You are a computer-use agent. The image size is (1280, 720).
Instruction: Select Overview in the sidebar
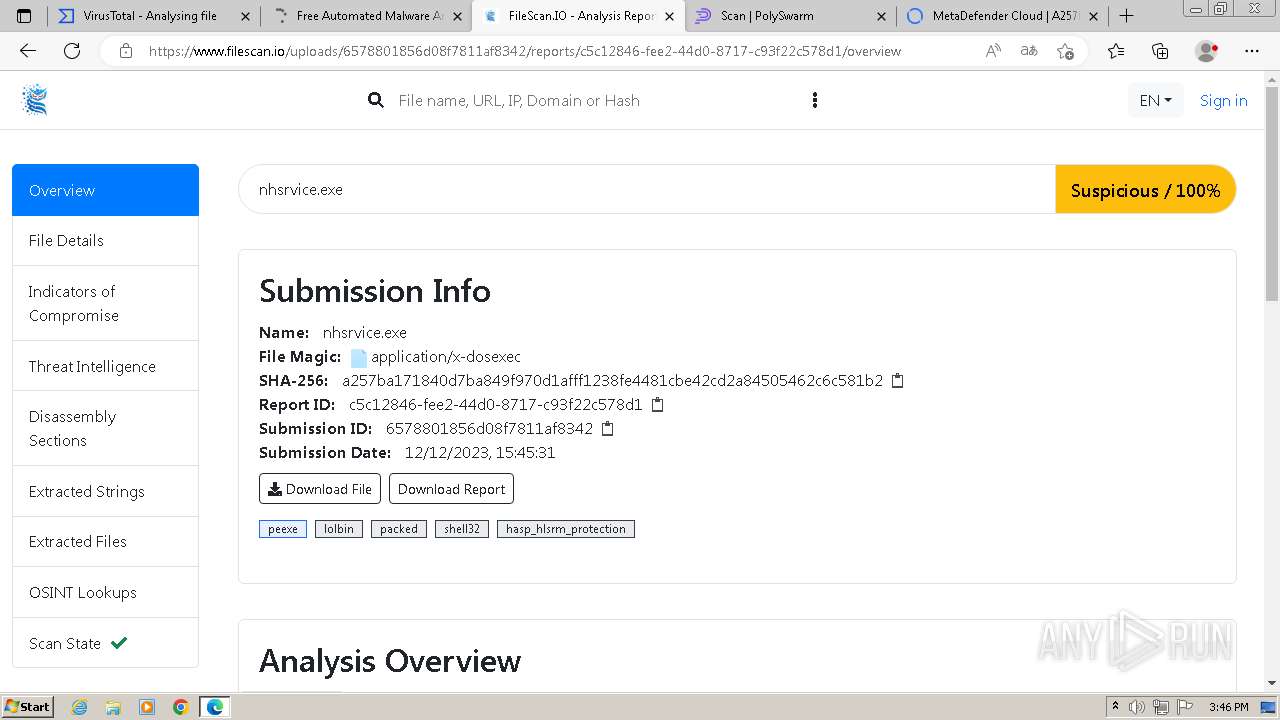105,190
